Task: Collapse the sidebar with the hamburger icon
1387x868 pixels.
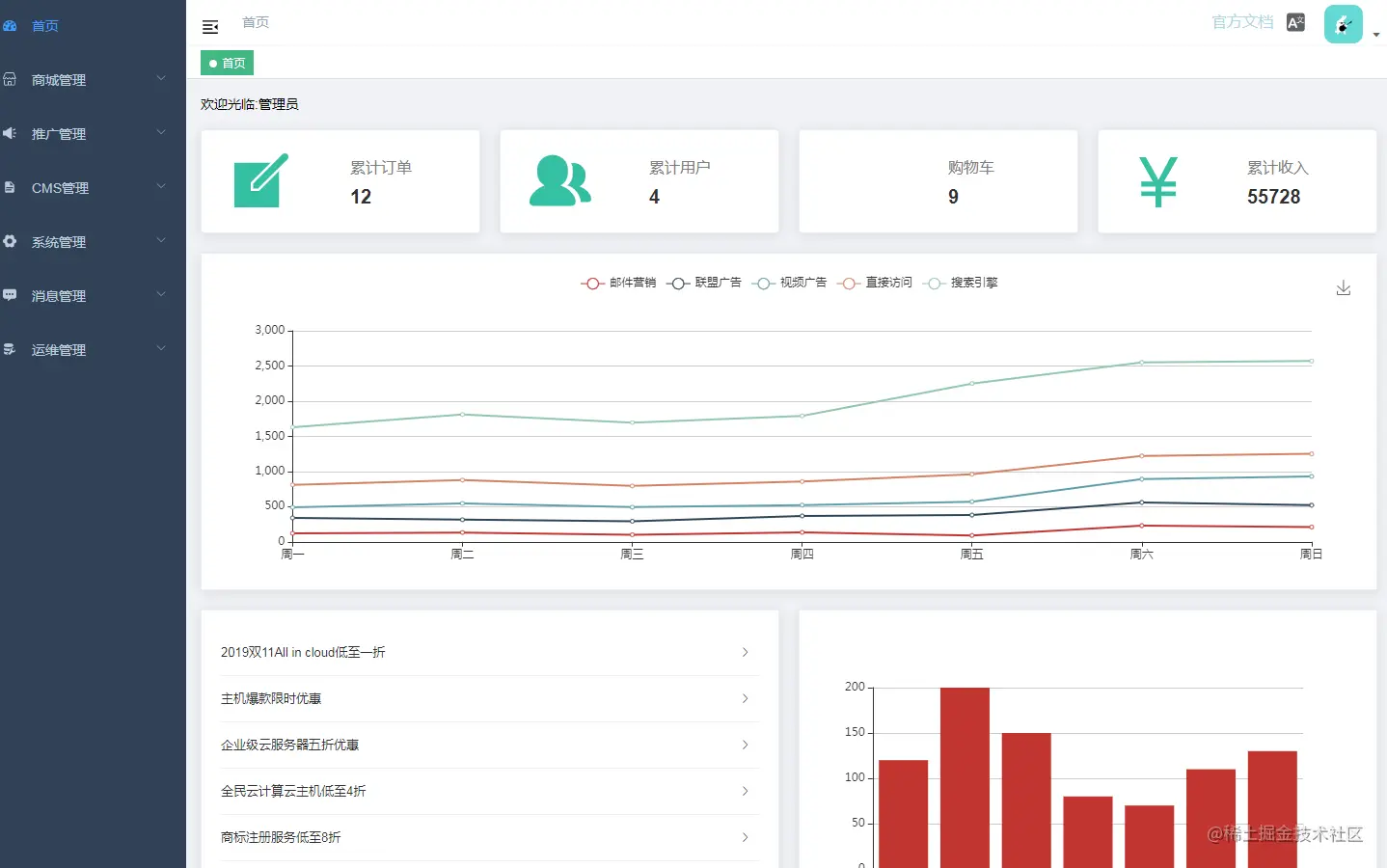Action: point(210,27)
